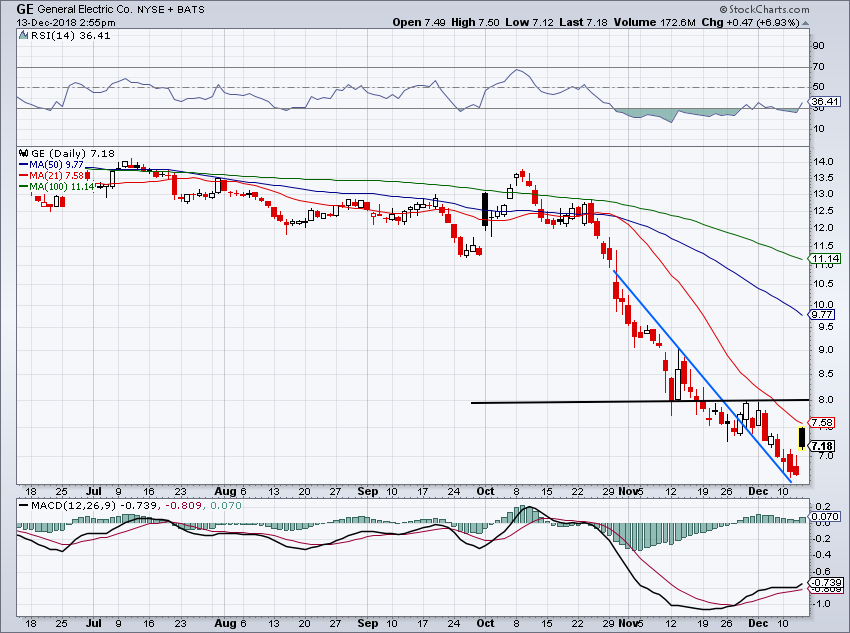
Task: Click the red MA(21) legend swatch
Action: coord(24,176)
